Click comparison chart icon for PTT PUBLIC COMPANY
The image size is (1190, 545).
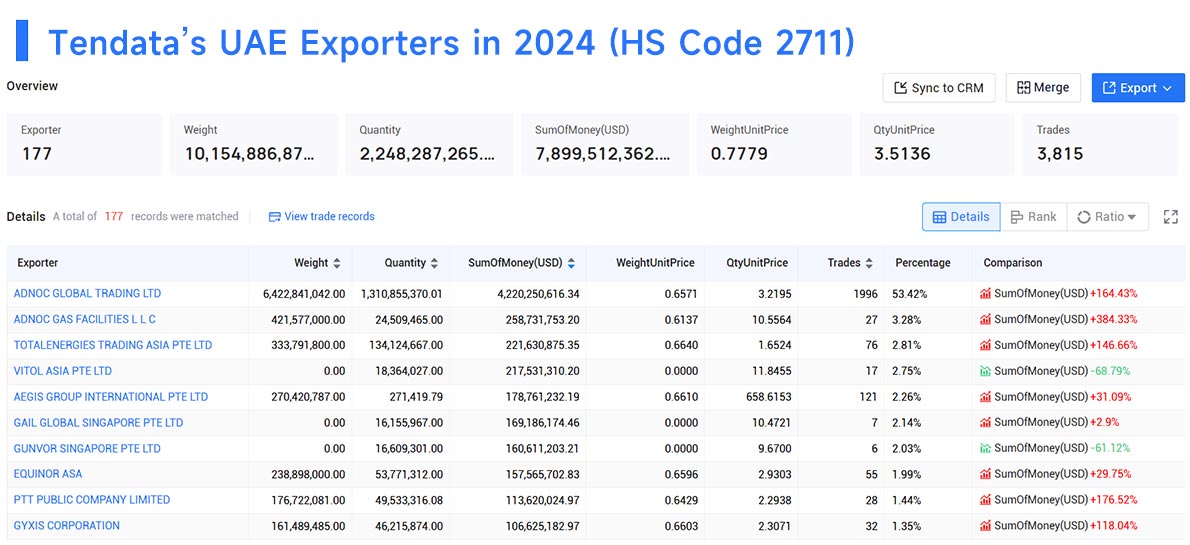985,500
